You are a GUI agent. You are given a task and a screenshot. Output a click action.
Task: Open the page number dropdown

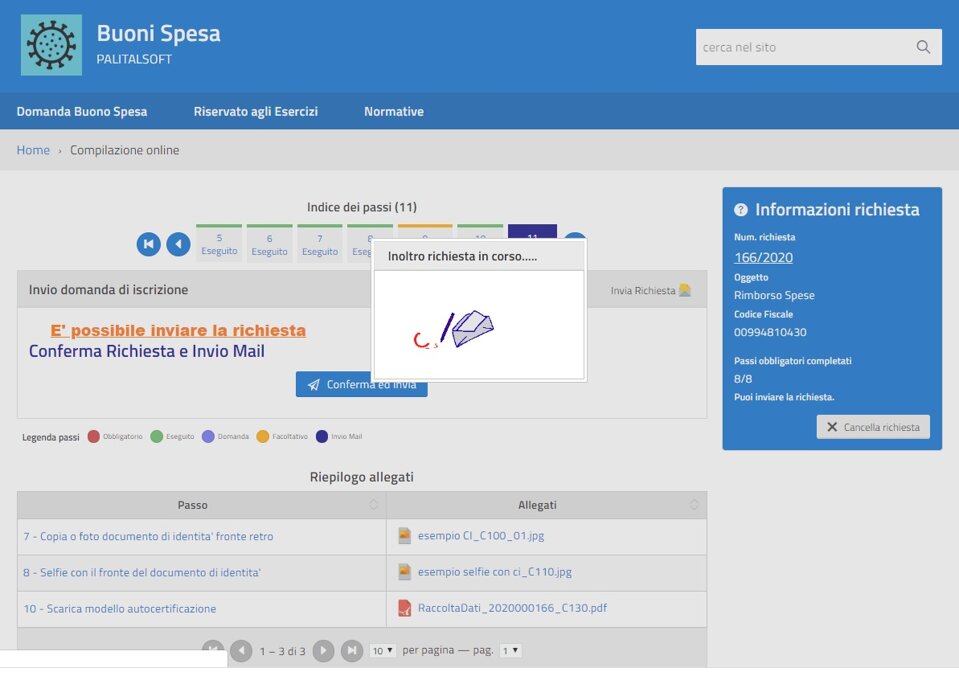(x=510, y=651)
